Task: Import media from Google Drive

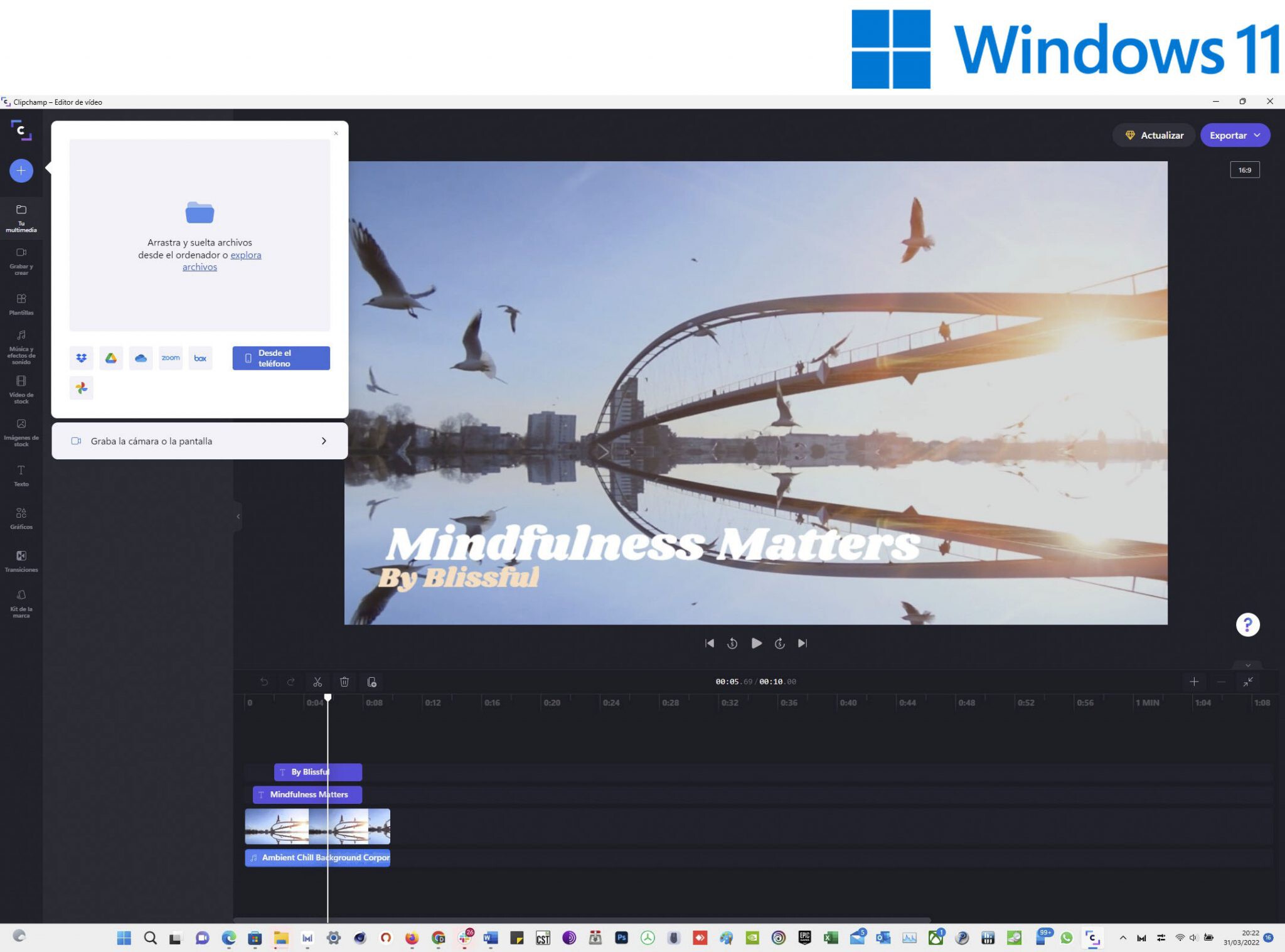Action: (x=111, y=358)
